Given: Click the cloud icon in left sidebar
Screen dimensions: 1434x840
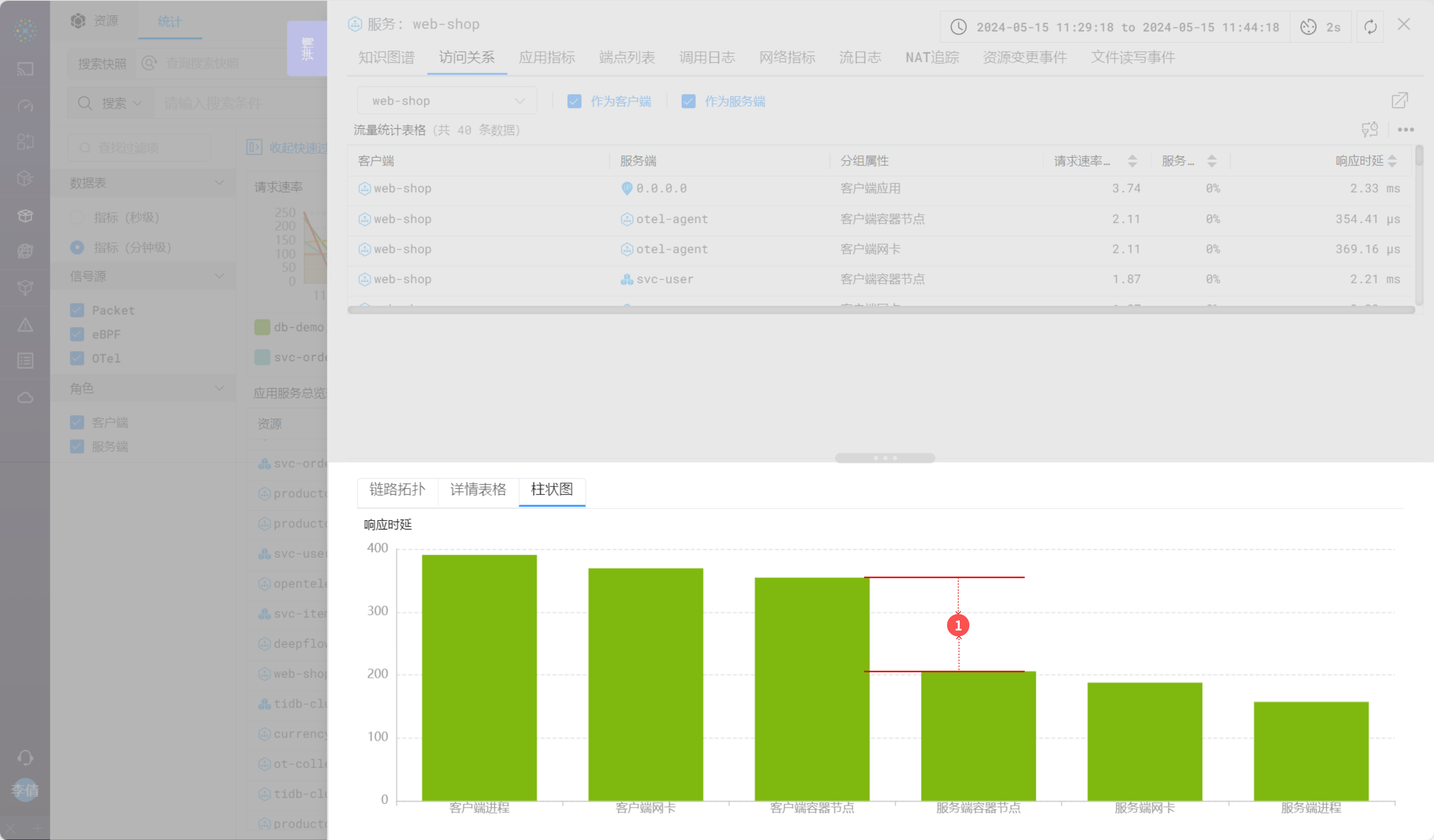Looking at the screenshot, I should tap(25, 398).
